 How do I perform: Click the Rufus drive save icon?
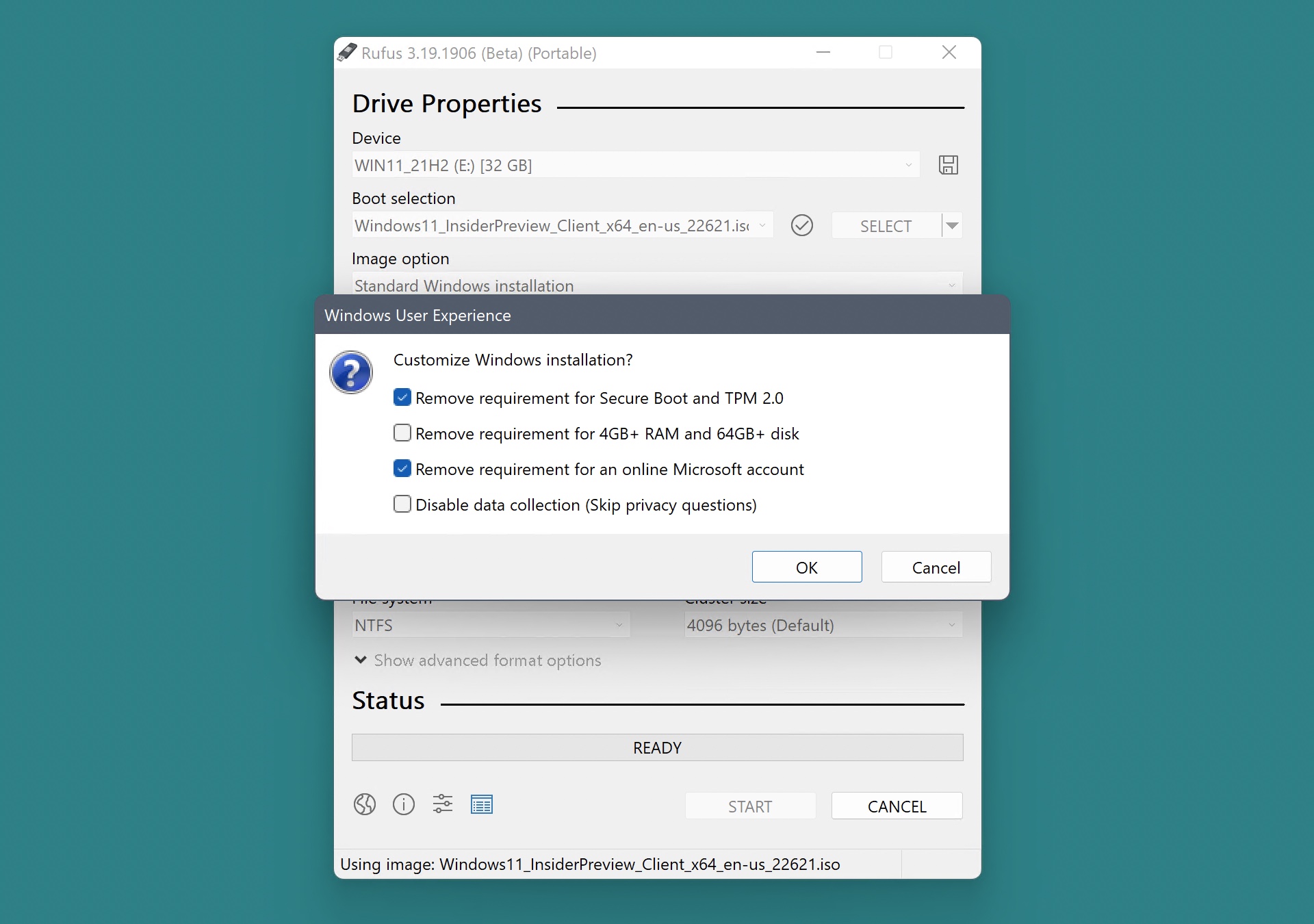[x=948, y=165]
